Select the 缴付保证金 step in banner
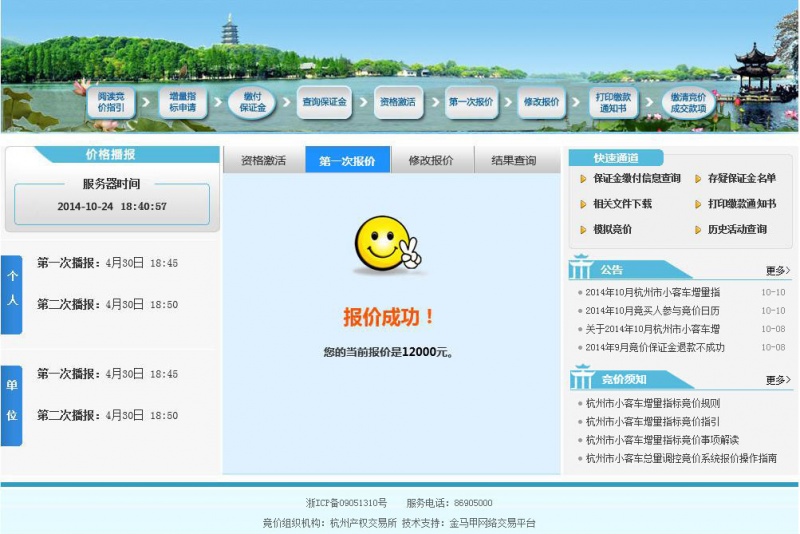The height and width of the screenshot is (534, 800). click(252, 102)
